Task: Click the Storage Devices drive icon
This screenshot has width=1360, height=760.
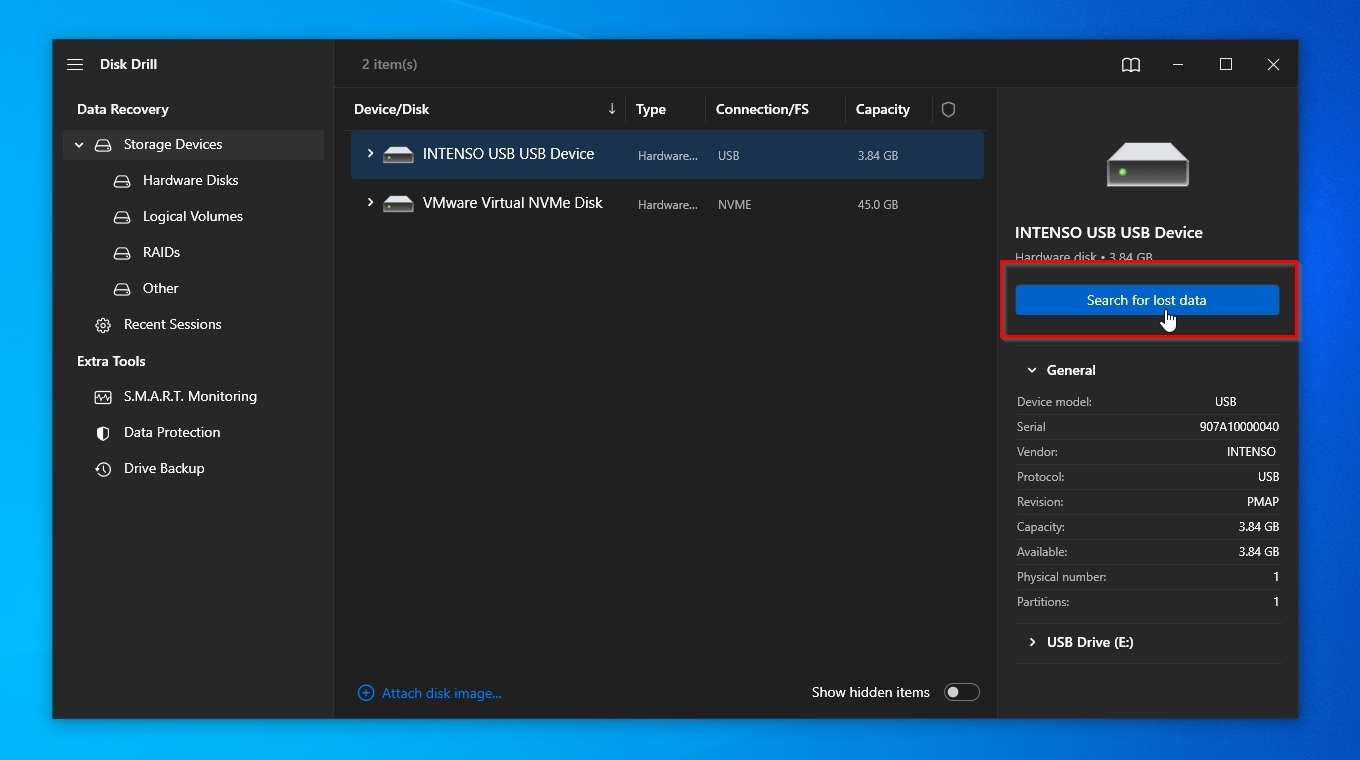Action: tap(103, 145)
